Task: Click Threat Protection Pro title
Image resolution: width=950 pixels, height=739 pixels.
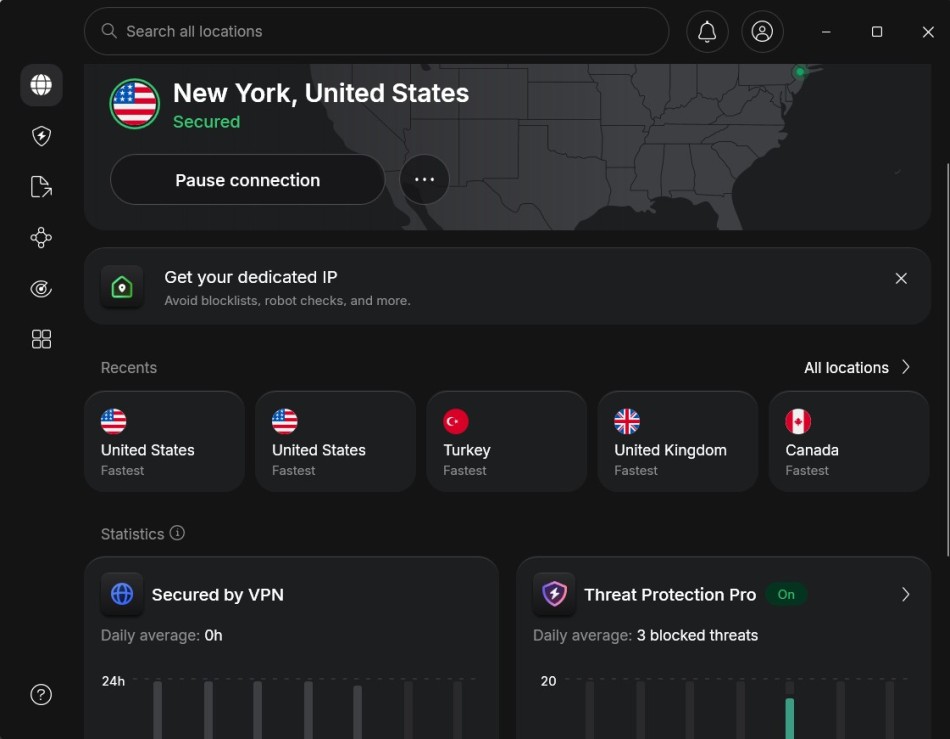Action: (669, 595)
